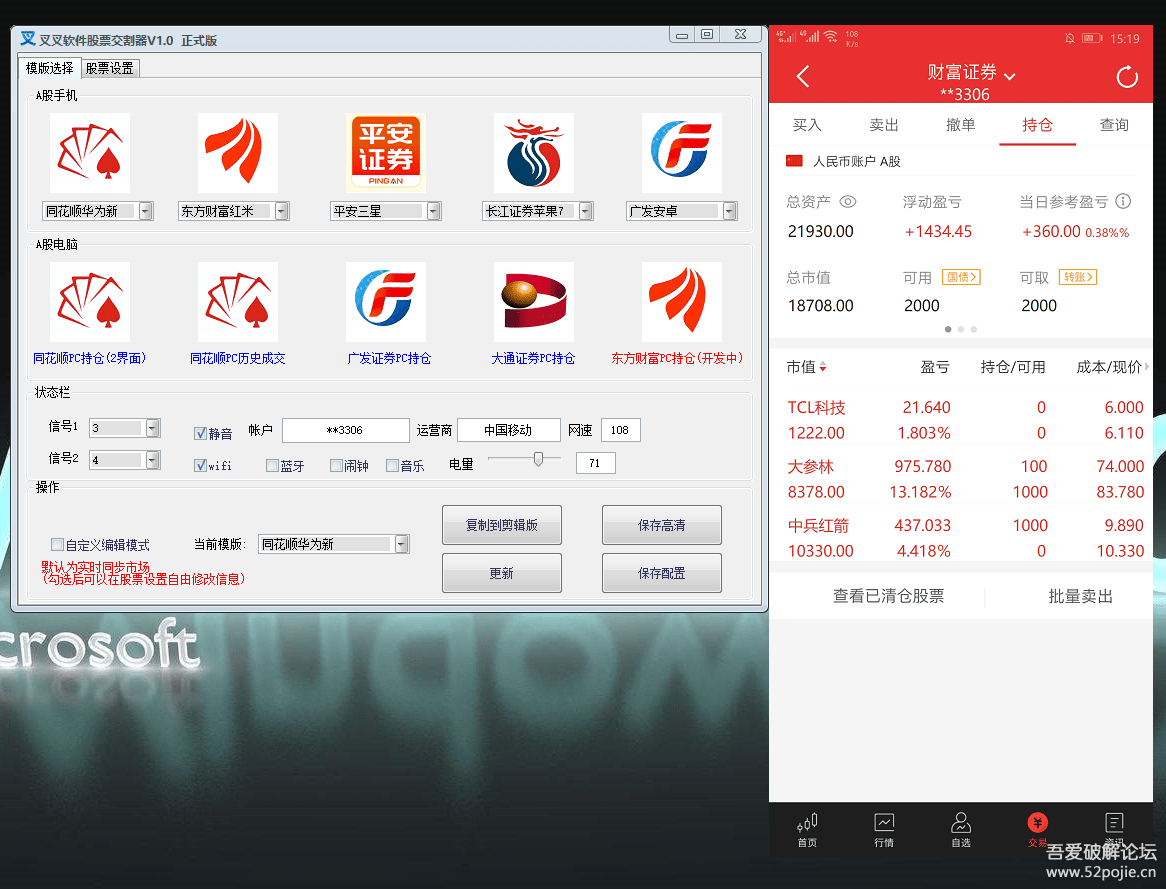Expand the 东方财富红米 dropdown
The height and width of the screenshot is (889, 1166).
(x=282, y=211)
